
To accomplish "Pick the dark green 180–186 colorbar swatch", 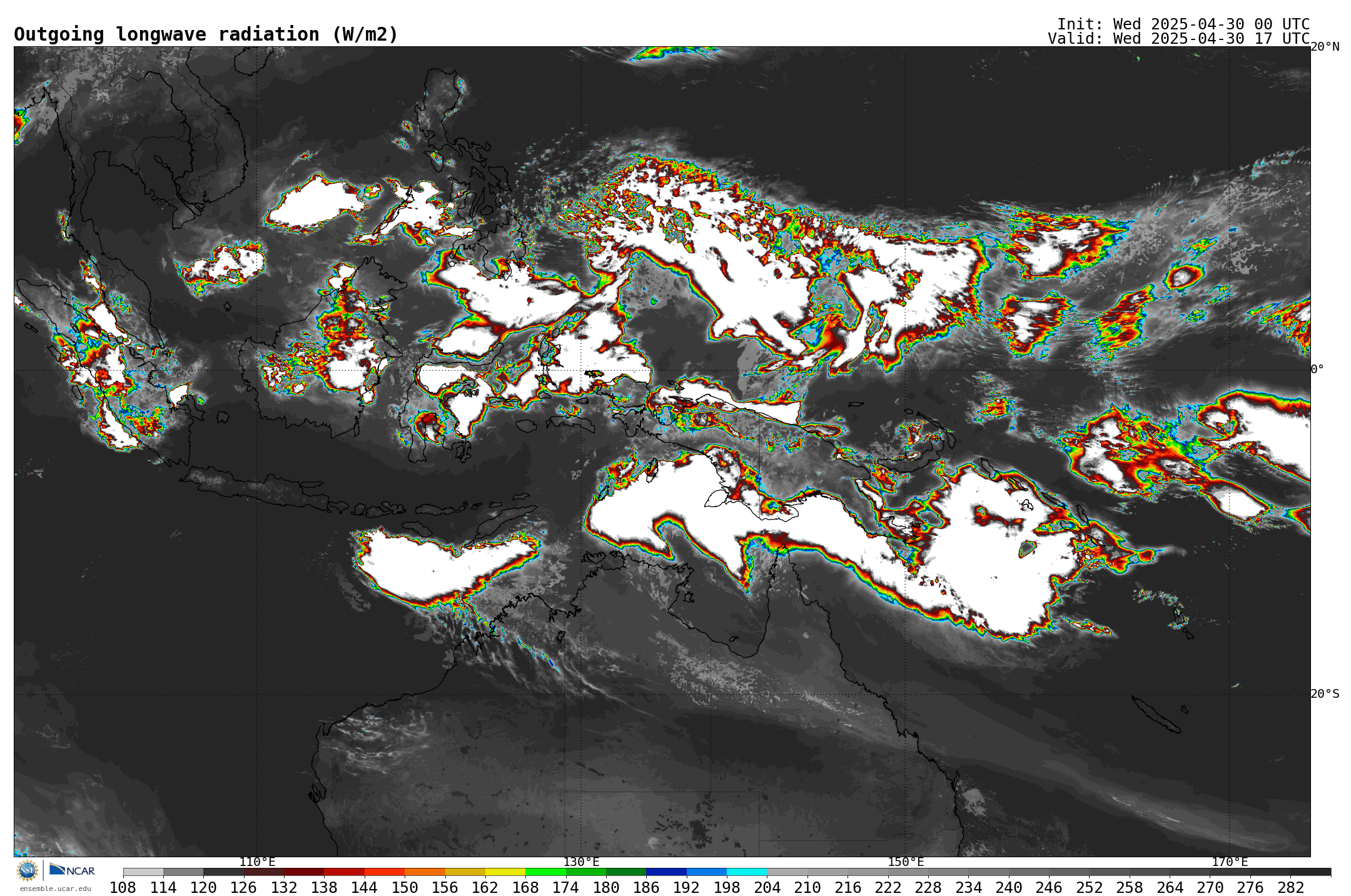I will pos(626,872).
